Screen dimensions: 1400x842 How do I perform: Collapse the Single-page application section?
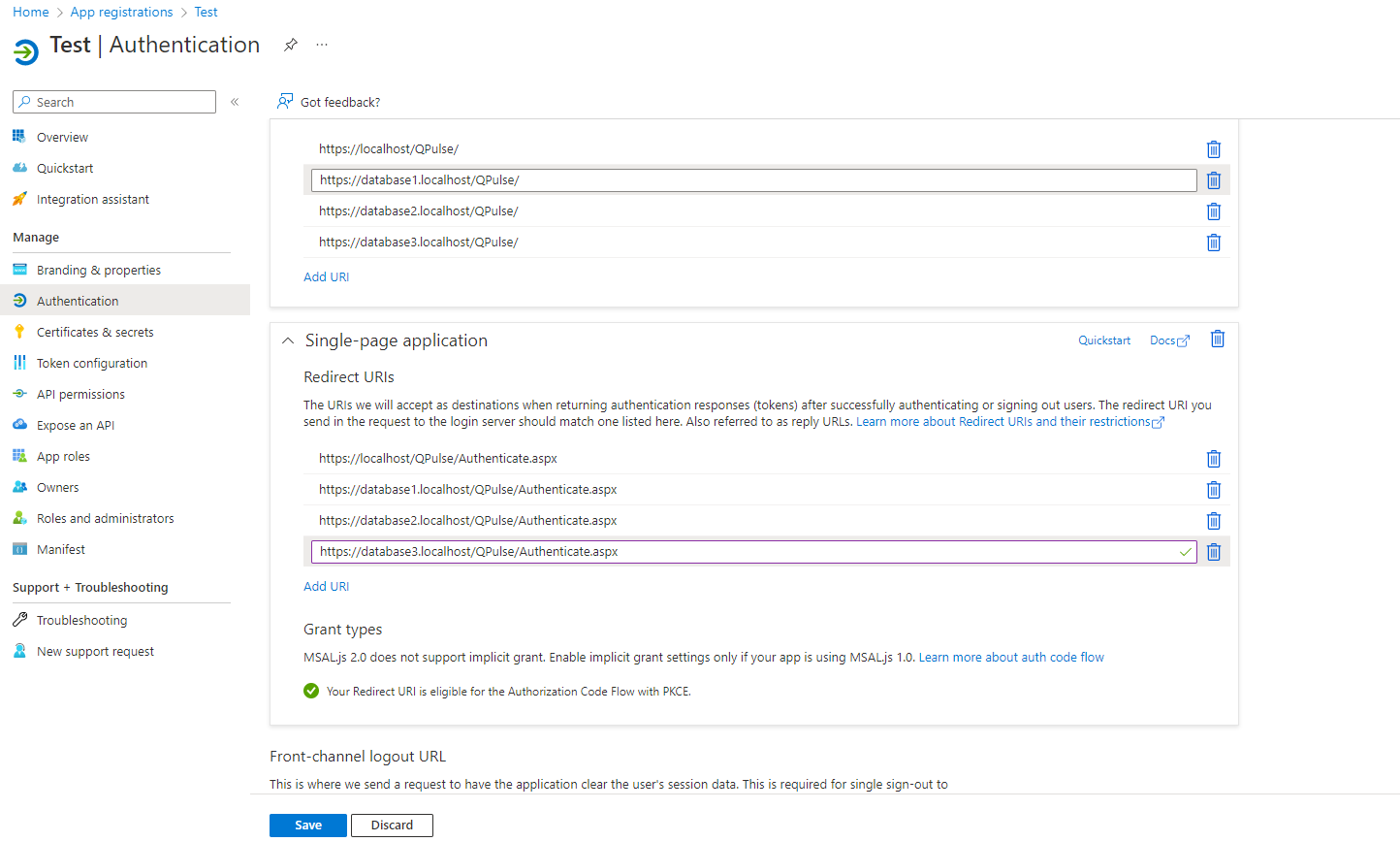[288, 340]
